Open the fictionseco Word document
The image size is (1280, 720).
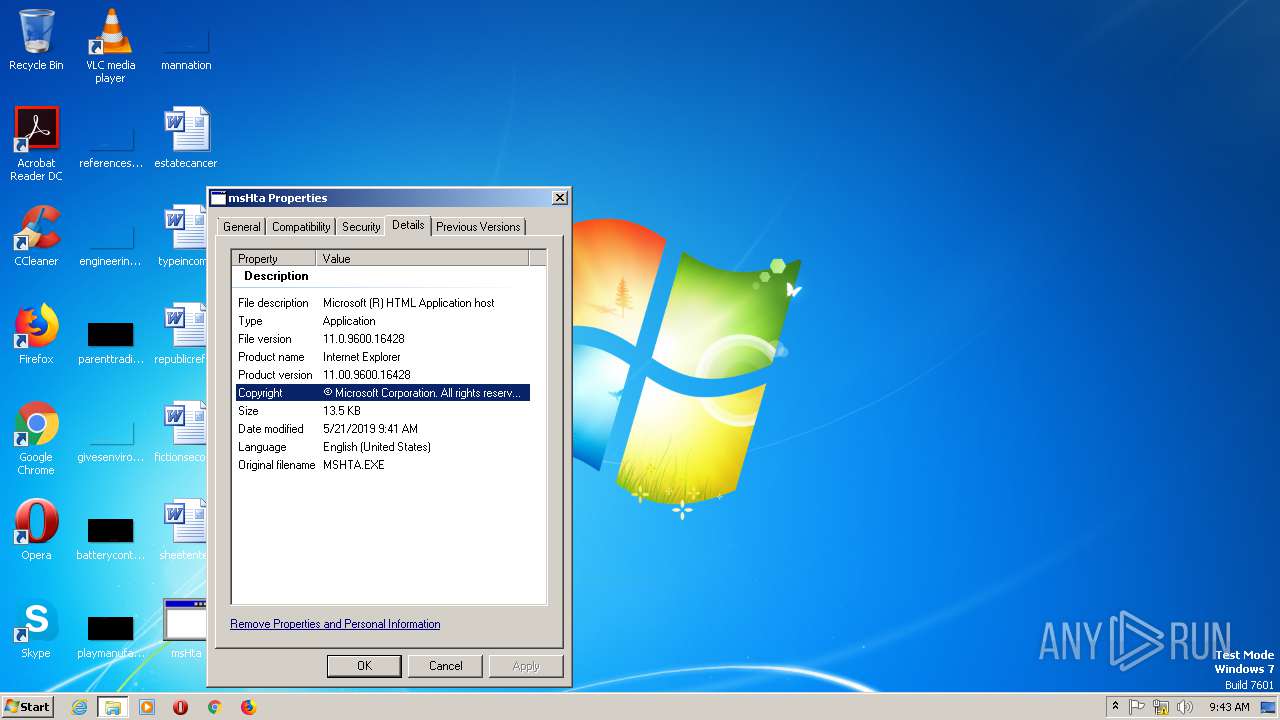click(181, 432)
